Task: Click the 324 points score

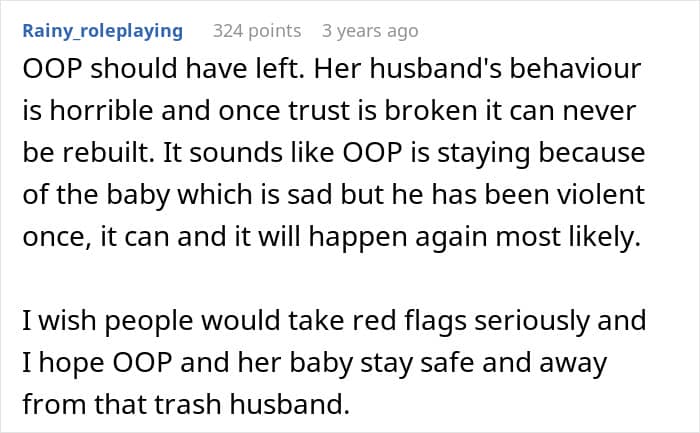Action: point(255,31)
